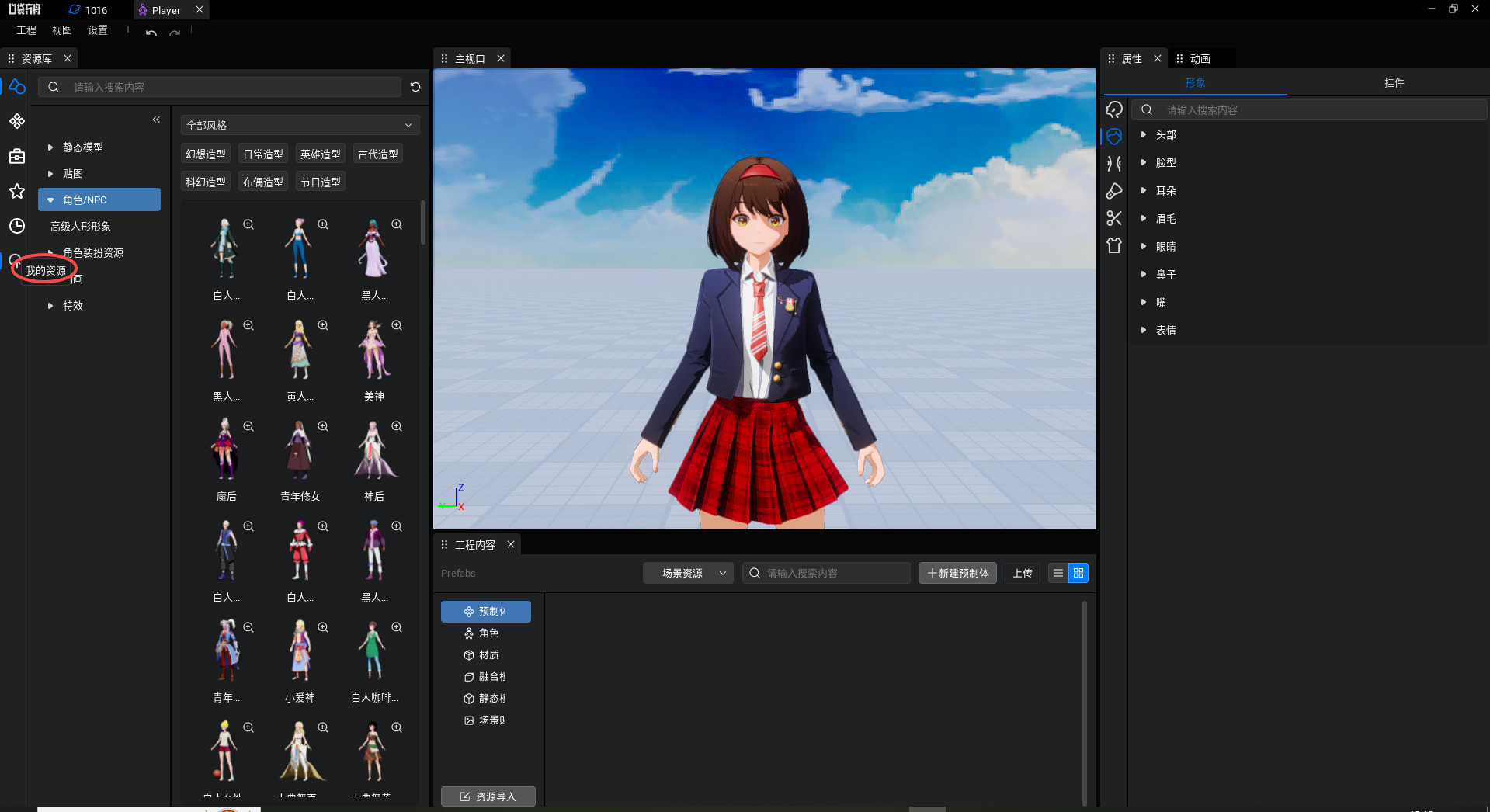Filter by 节日造型 style
The image size is (1490, 812).
pyautogui.click(x=321, y=182)
